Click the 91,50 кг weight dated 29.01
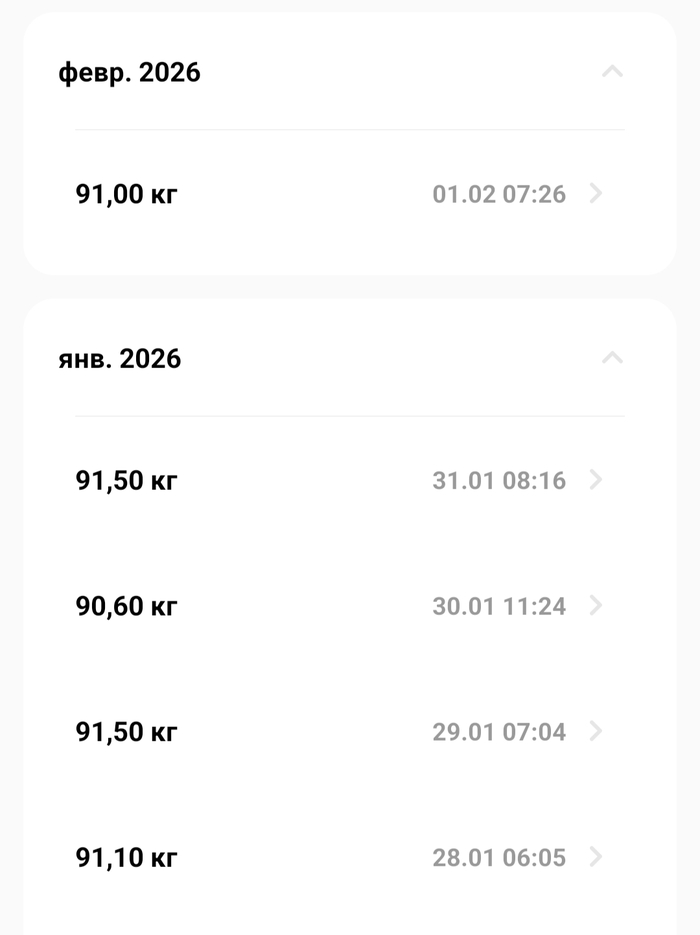This screenshot has height=935, width=700. click(126, 732)
